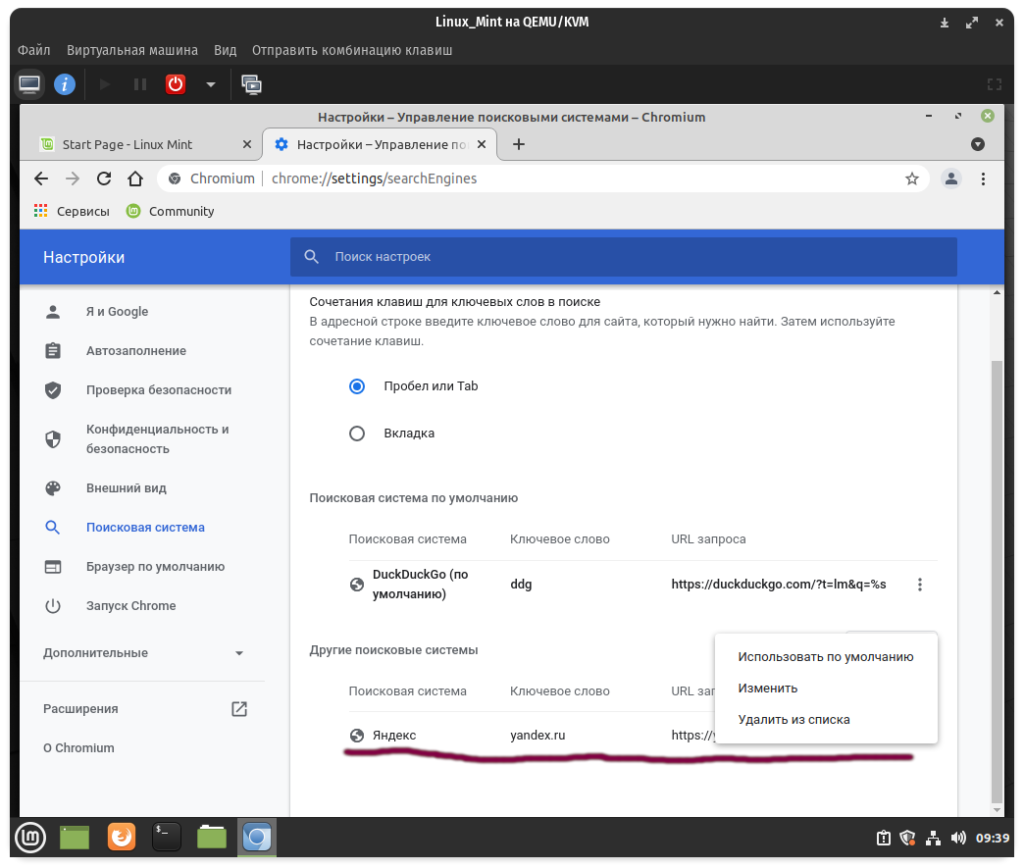
Task: Click the virtual machine power off icon
Action: (x=176, y=85)
